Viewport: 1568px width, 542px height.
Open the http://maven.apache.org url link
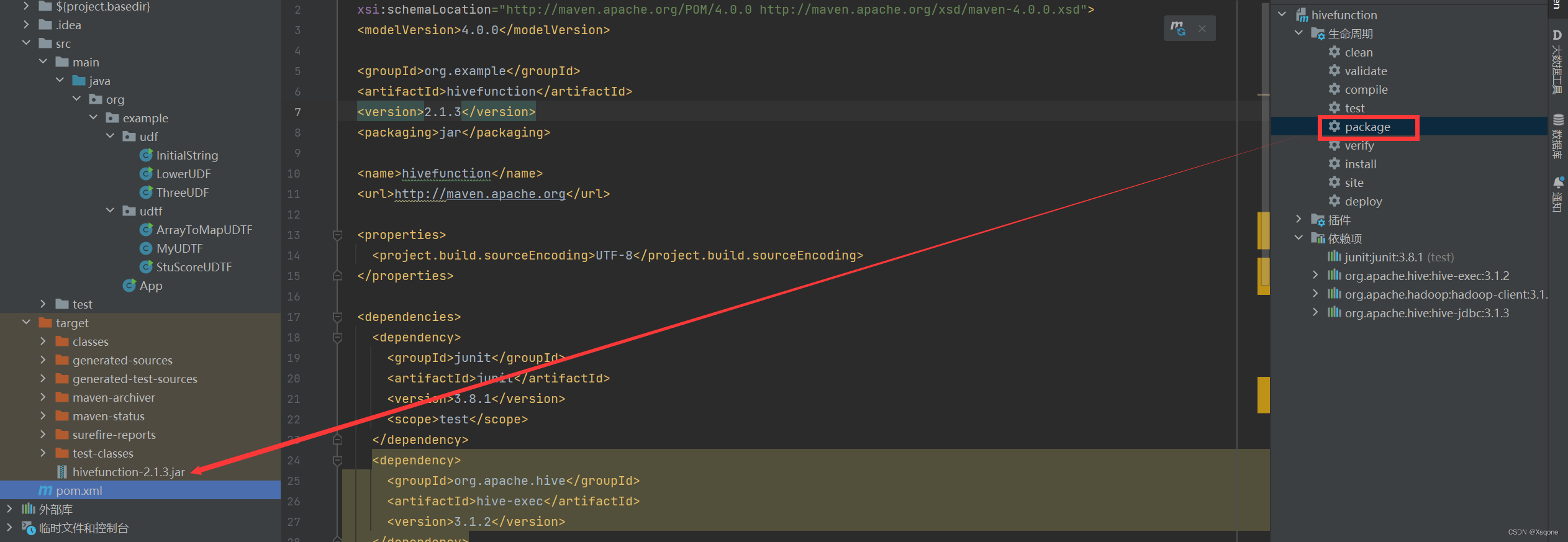coord(480,194)
